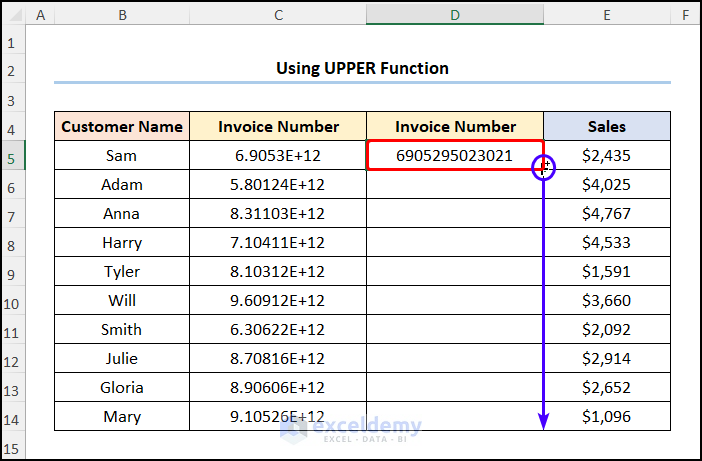Select the column B header

click(x=122, y=15)
